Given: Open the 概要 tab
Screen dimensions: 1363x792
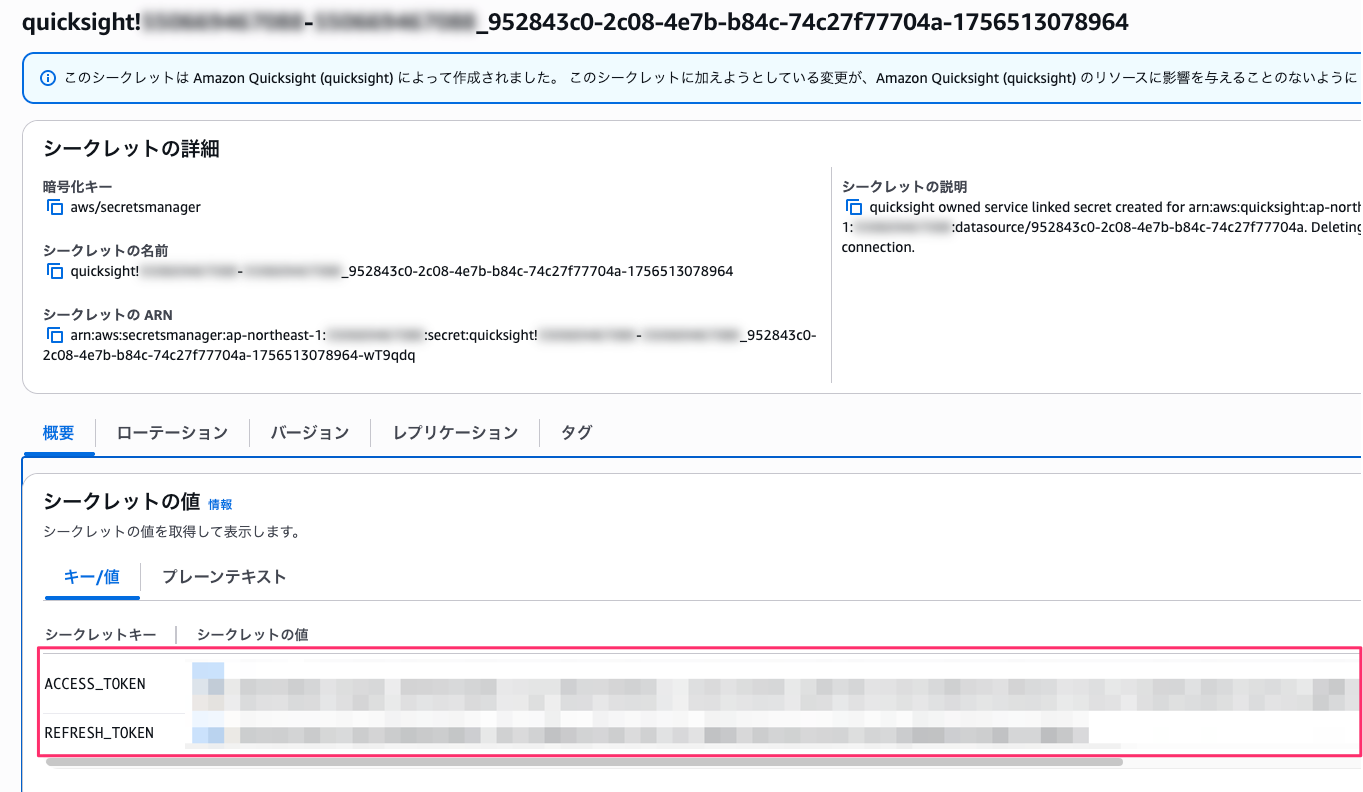Looking at the screenshot, I should click(x=59, y=433).
